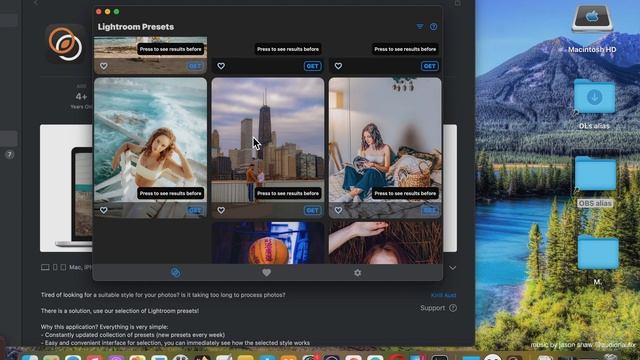
Task: Open the filter icon in Lightroom Presets header
Action: click(x=420, y=27)
